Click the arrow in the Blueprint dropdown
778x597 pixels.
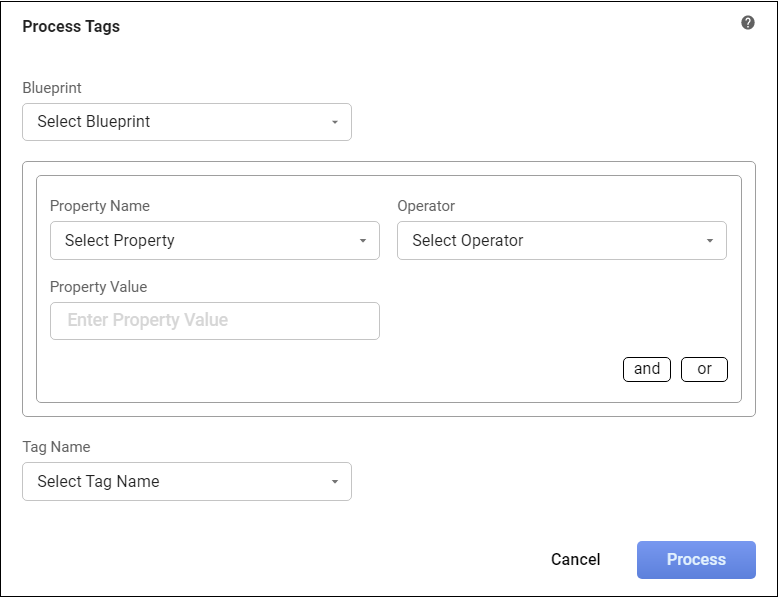[x=335, y=122]
